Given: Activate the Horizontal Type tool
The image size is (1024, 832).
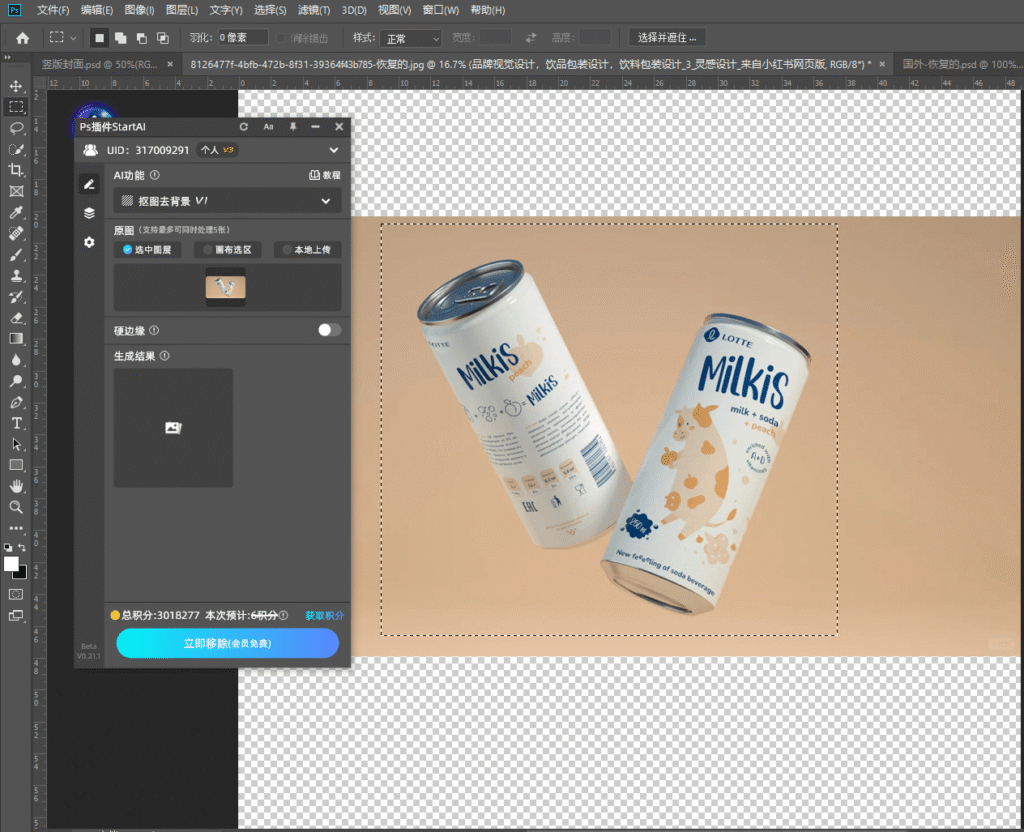Looking at the screenshot, I should tap(16, 423).
